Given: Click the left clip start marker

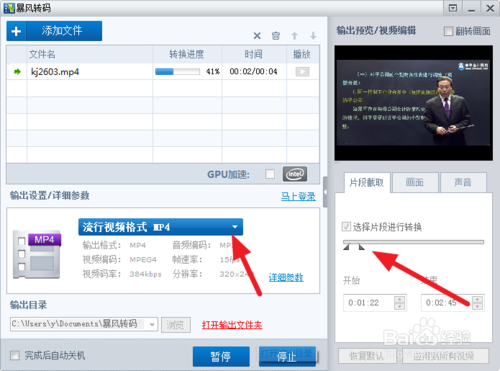Looking at the screenshot, I should 346,247.
